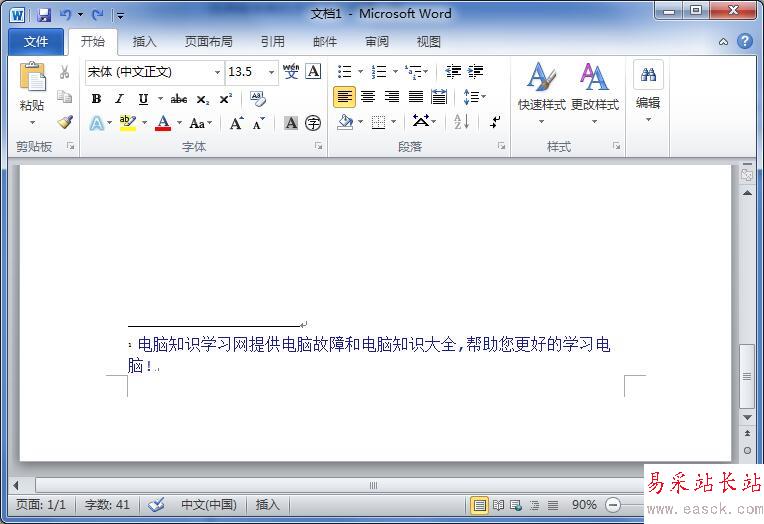Click 中文(中国) language indicator

coord(209,505)
